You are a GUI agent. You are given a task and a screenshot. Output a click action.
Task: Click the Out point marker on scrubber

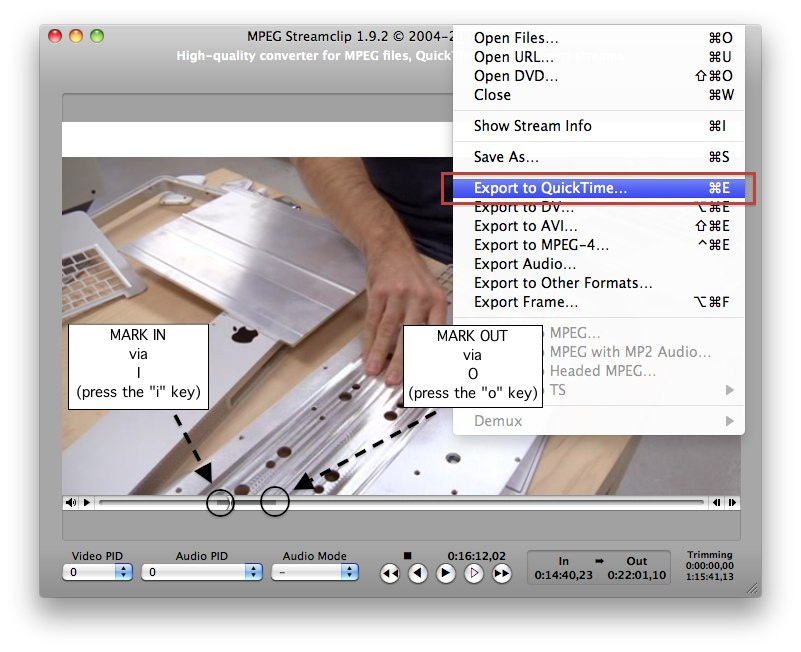click(x=275, y=503)
